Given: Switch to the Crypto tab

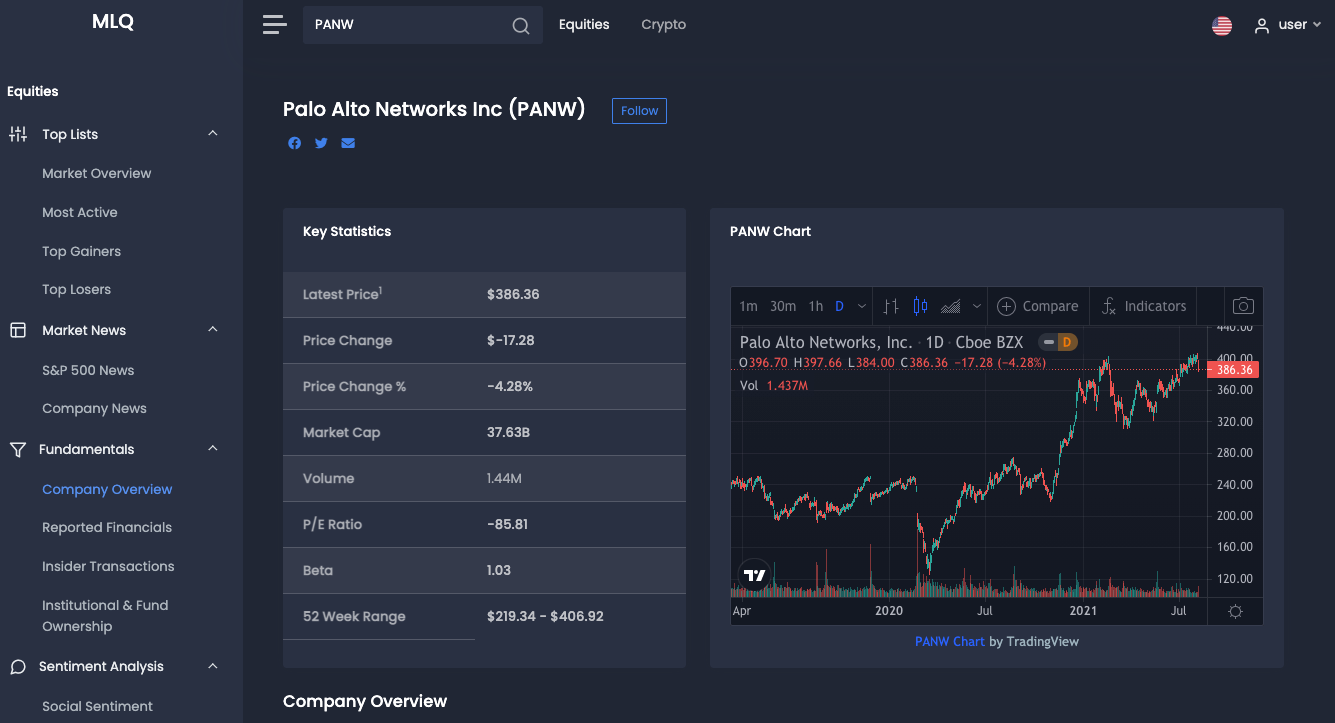Looking at the screenshot, I should (x=663, y=24).
